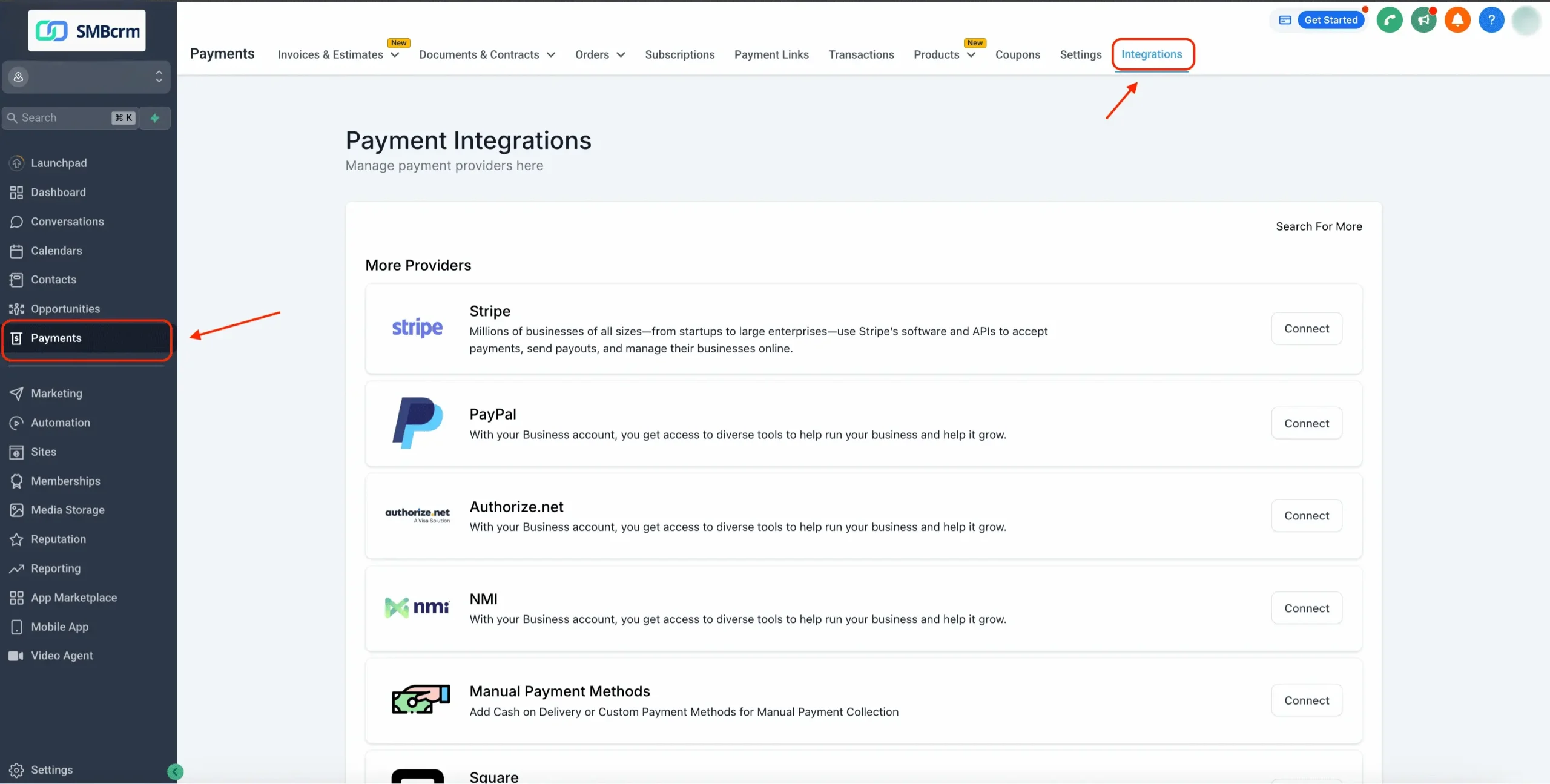
Task: Click the Get Started button
Action: (x=1331, y=20)
